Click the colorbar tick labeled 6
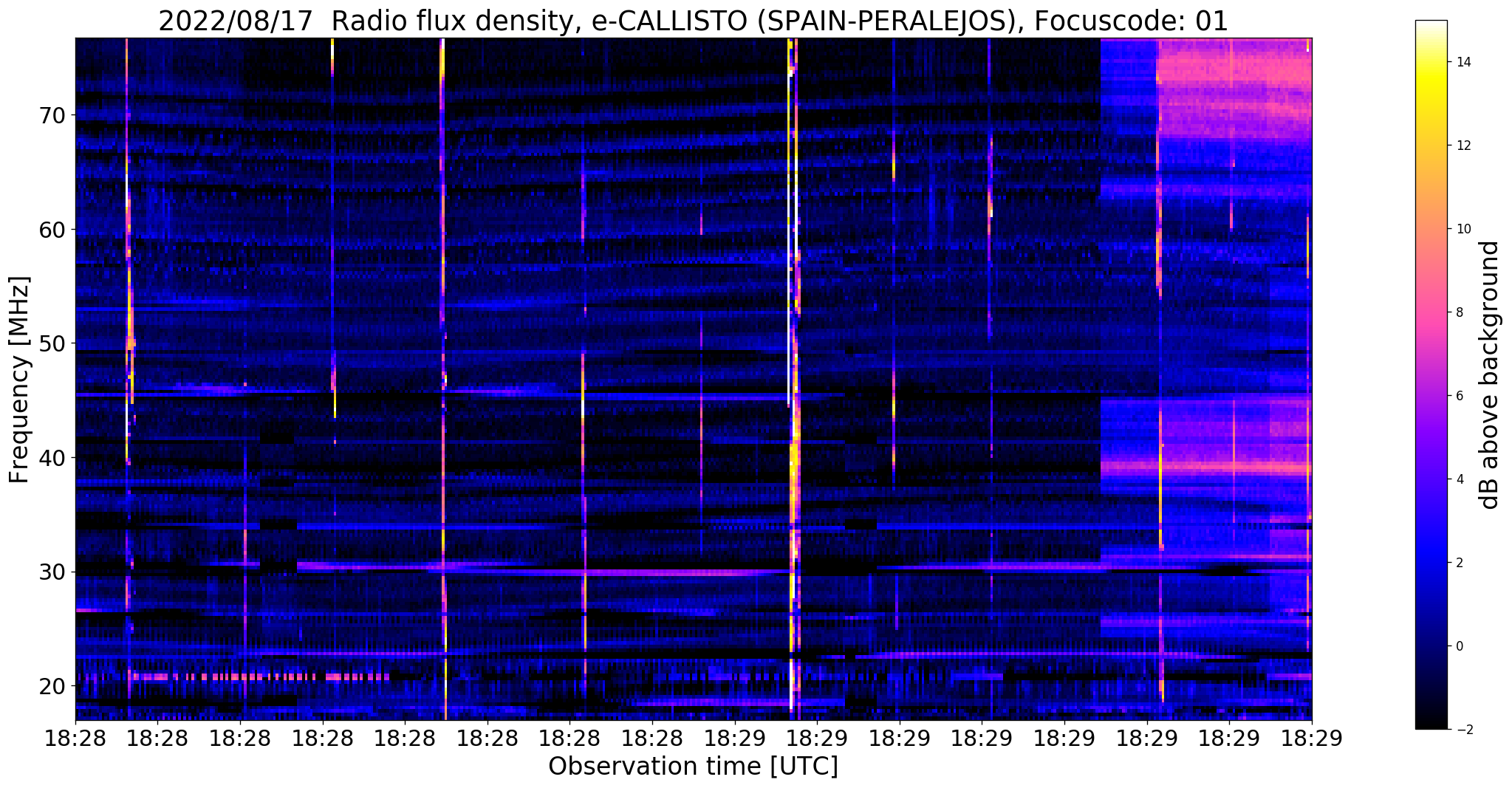This screenshot has height=788, width=1512. click(x=1457, y=396)
